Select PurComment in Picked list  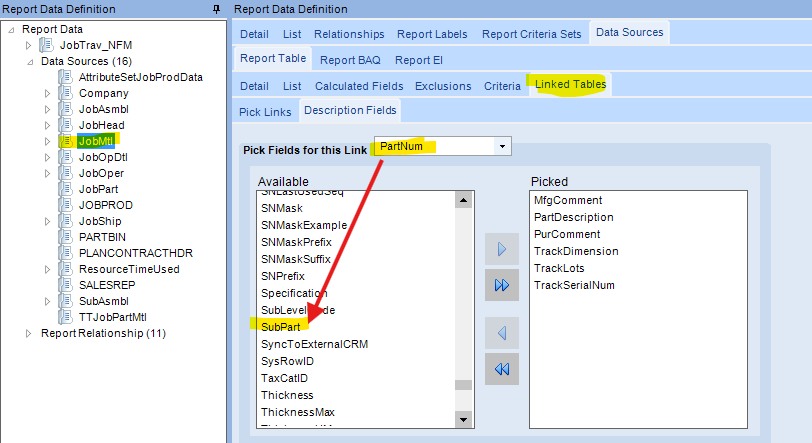pos(567,235)
